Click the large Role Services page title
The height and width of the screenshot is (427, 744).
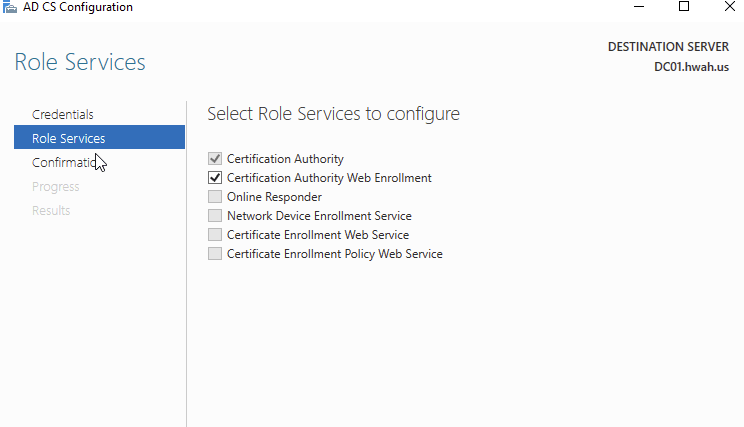pyautogui.click(x=80, y=62)
